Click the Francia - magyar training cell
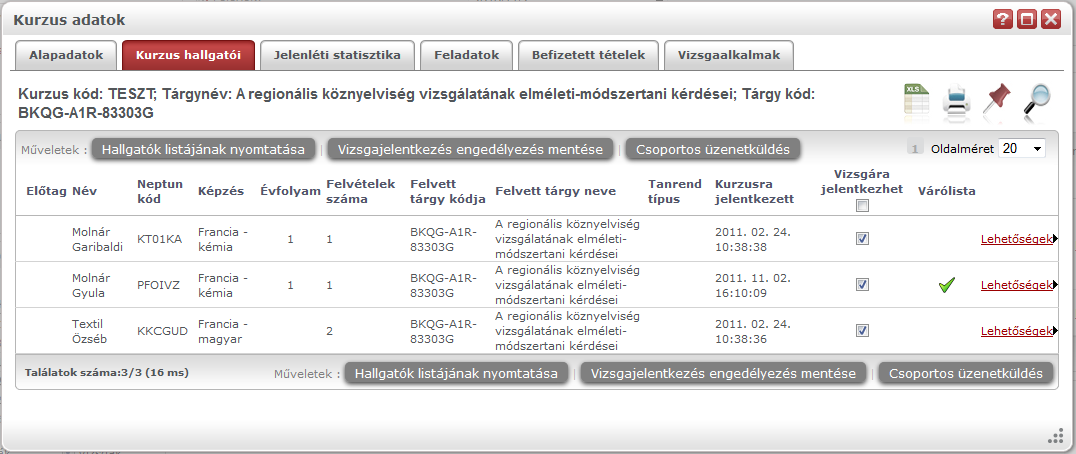This screenshot has height=454, width=1076. (222, 331)
